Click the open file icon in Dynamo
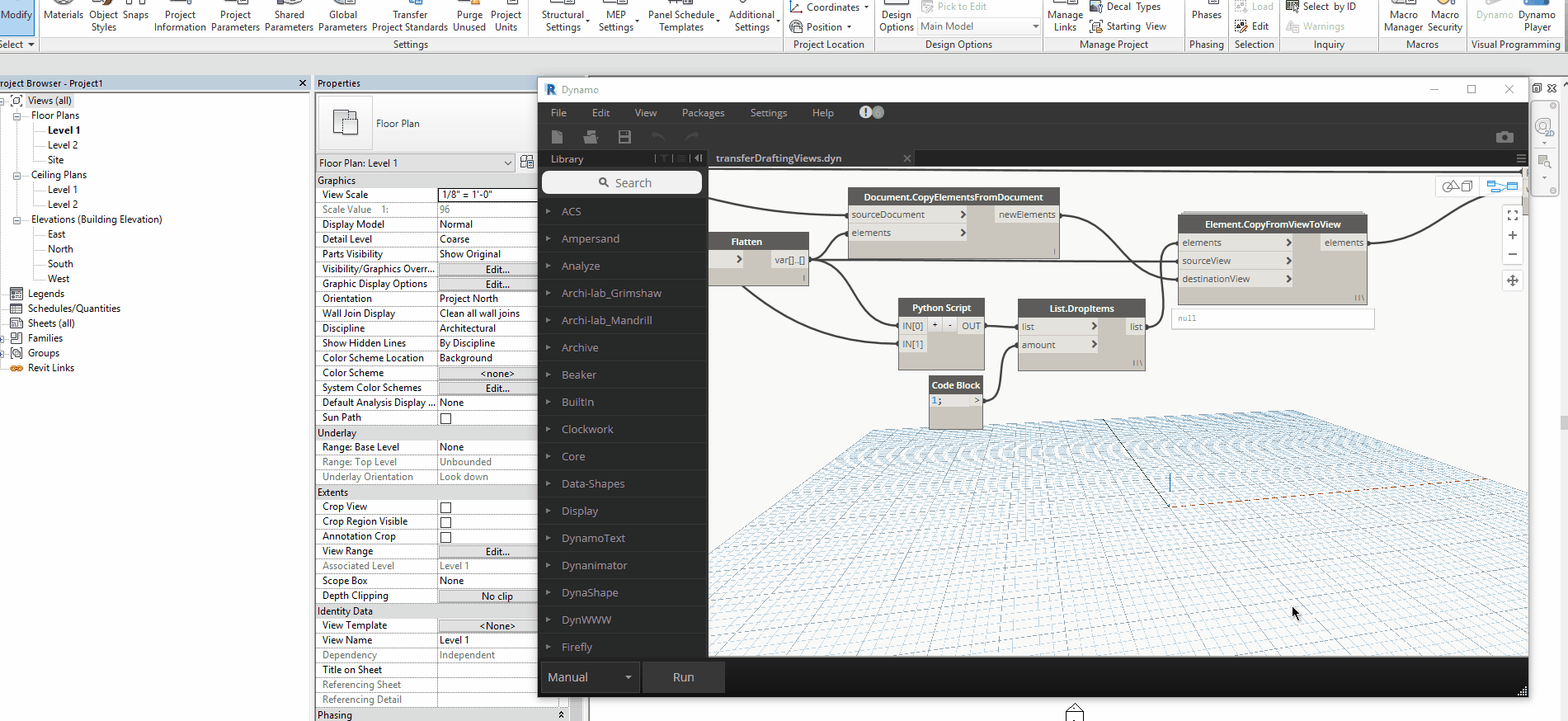The image size is (1568, 721). [x=590, y=136]
